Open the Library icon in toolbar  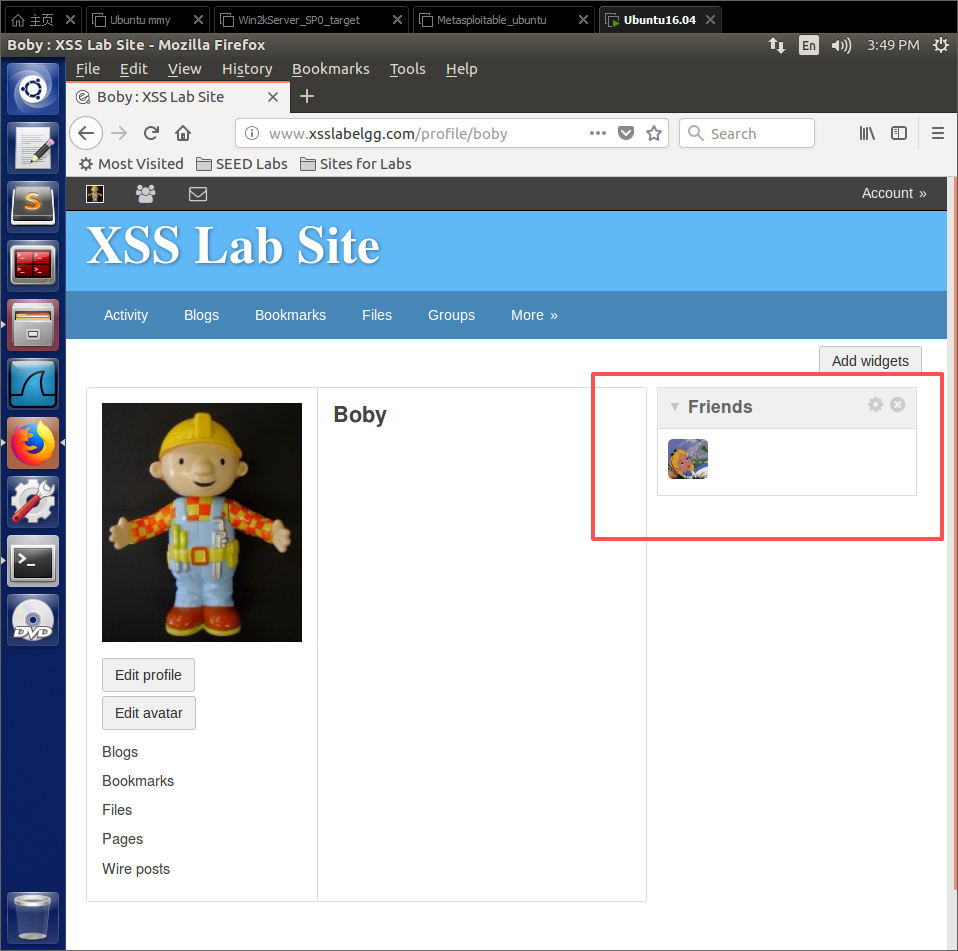click(867, 133)
